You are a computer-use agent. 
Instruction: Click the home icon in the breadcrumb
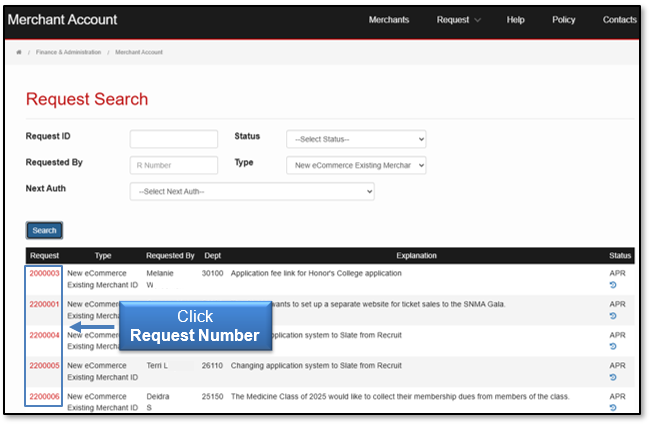(x=19, y=52)
